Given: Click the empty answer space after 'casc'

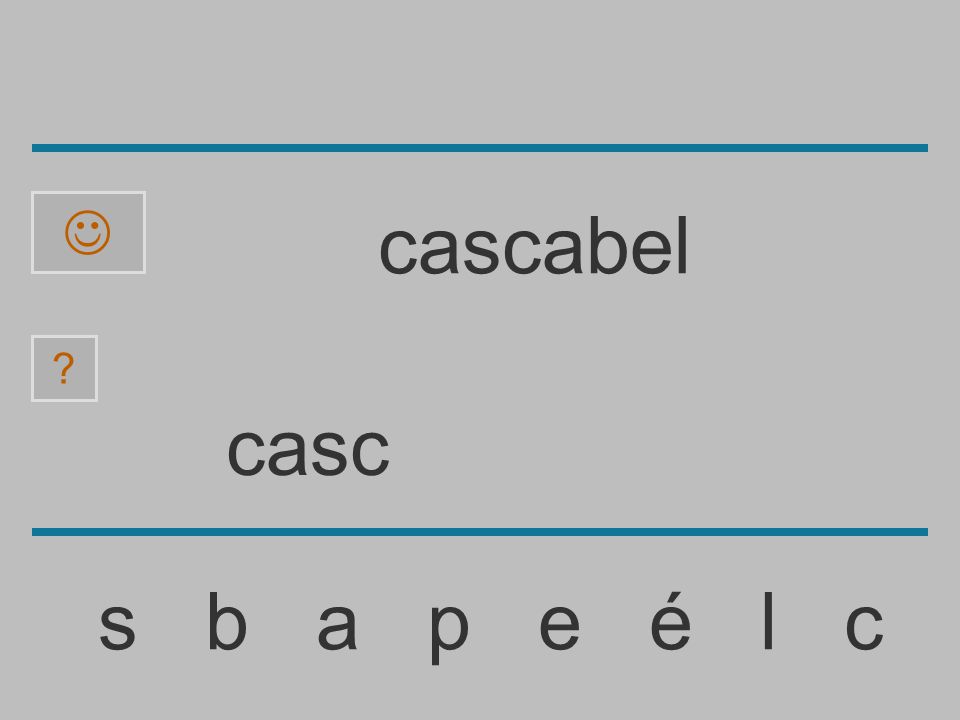Looking at the screenshot, I should tap(612, 452).
